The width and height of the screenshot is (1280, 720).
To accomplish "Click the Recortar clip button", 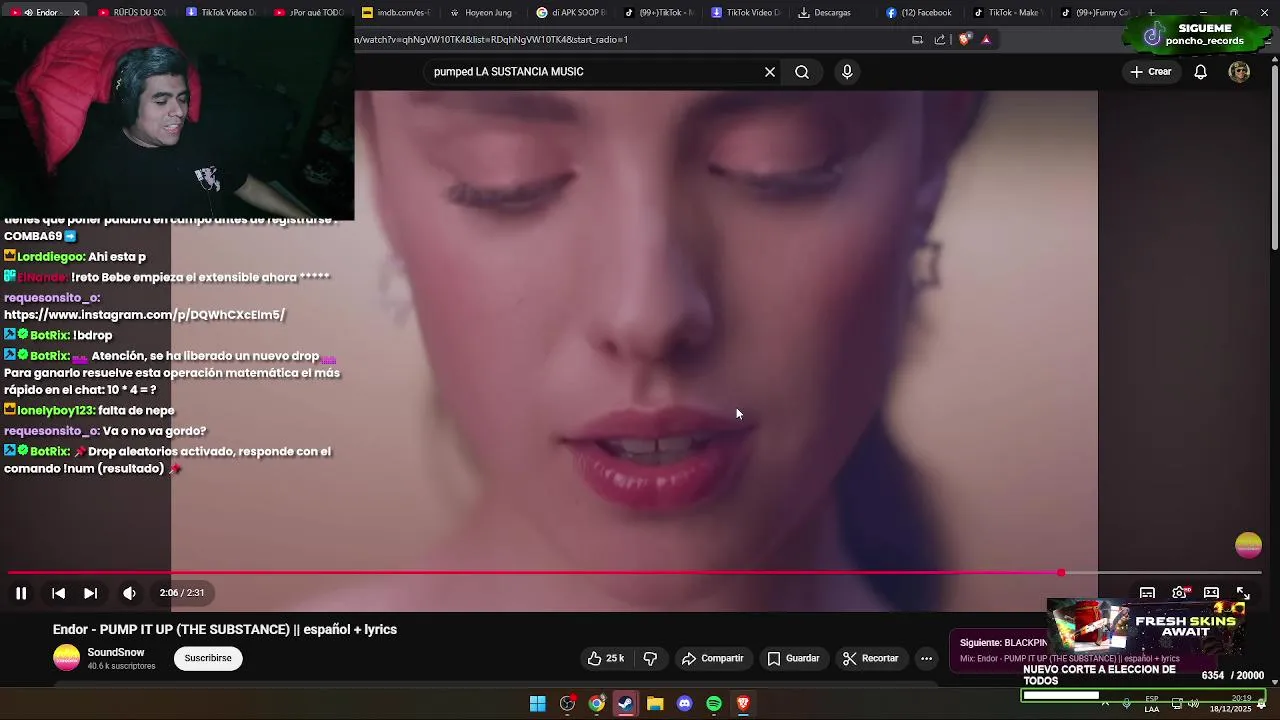I will point(870,658).
